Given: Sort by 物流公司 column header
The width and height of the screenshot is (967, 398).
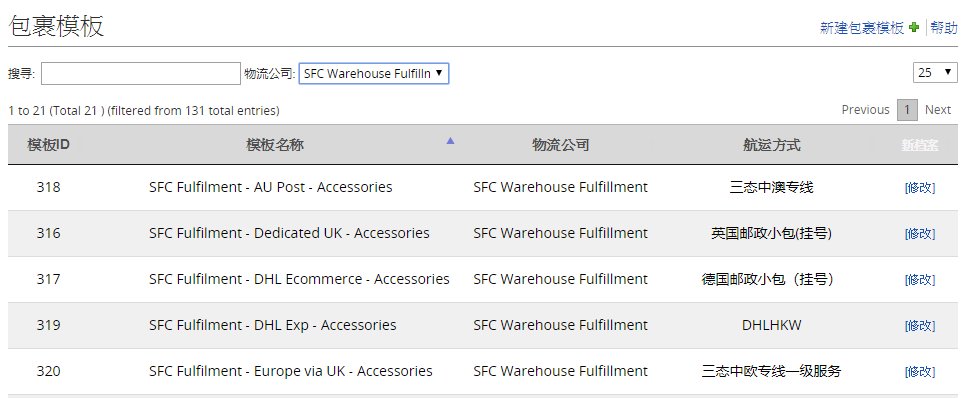Looking at the screenshot, I should click(x=561, y=145).
